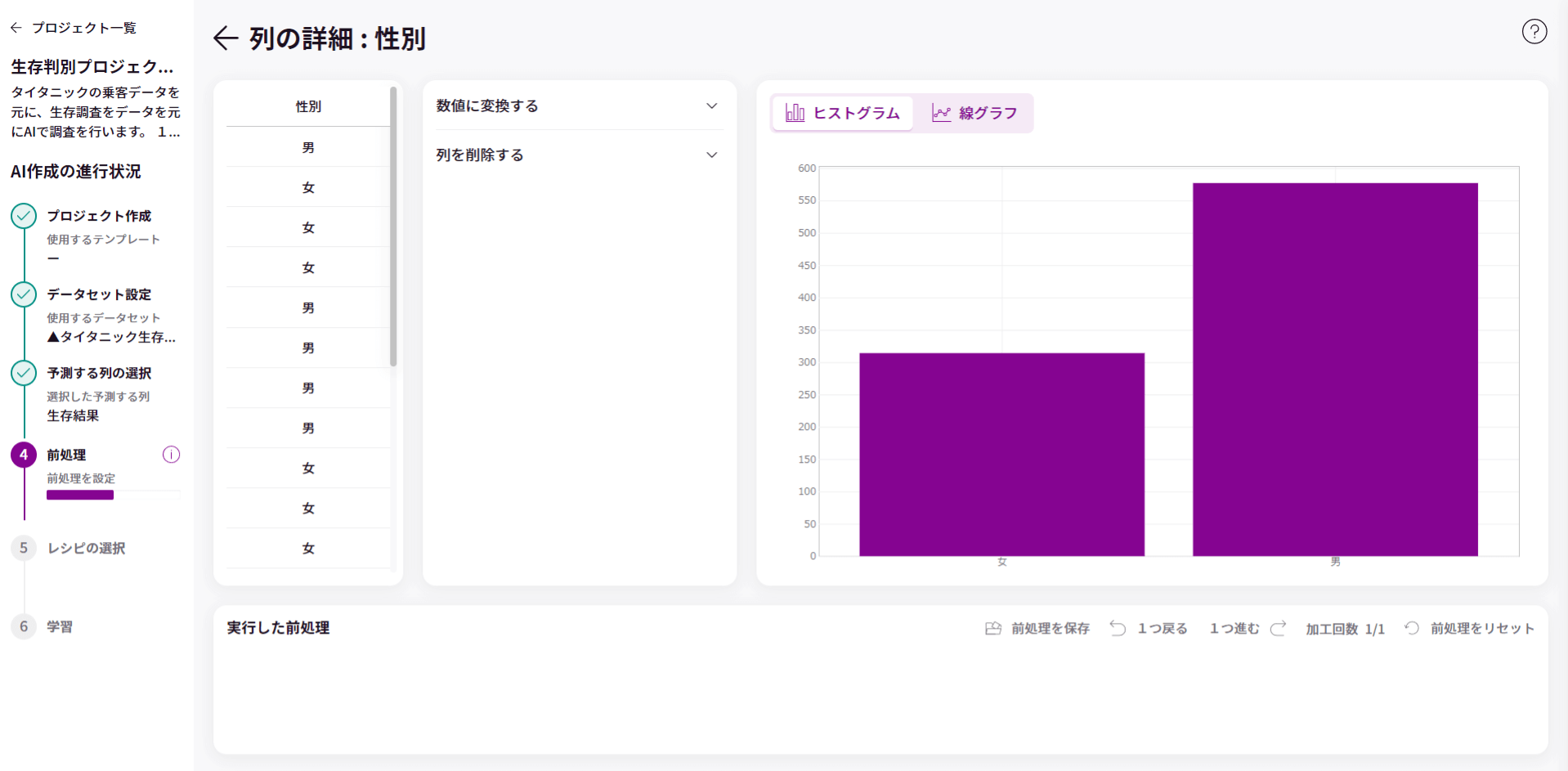Viewport: 1568px width, 771px height.
Task: Click the reset icon for 前処理をリセット
Action: click(x=1412, y=628)
